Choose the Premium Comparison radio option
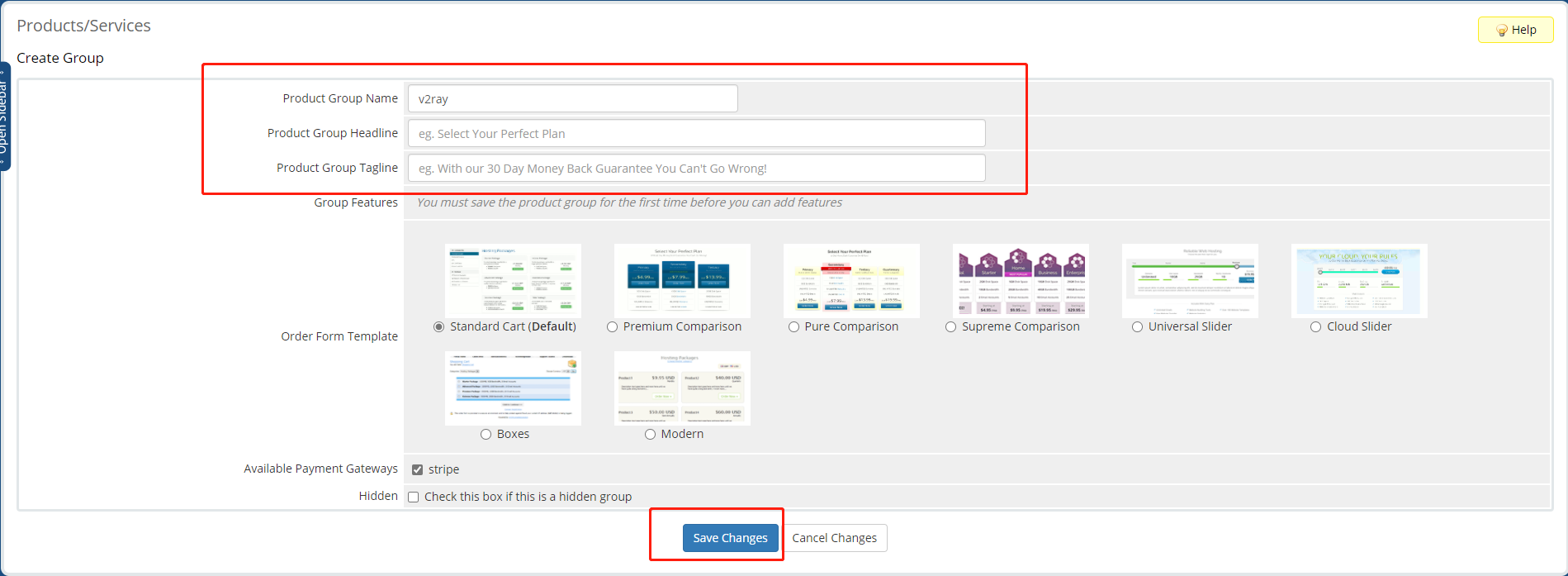1568x576 pixels. tap(613, 327)
